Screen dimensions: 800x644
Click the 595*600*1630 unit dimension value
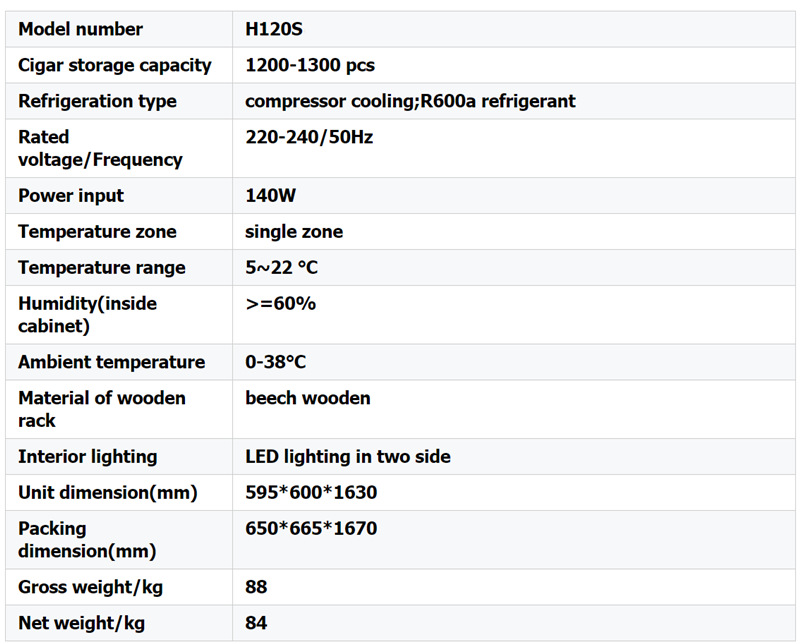pyautogui.click(x=311, y=492)
